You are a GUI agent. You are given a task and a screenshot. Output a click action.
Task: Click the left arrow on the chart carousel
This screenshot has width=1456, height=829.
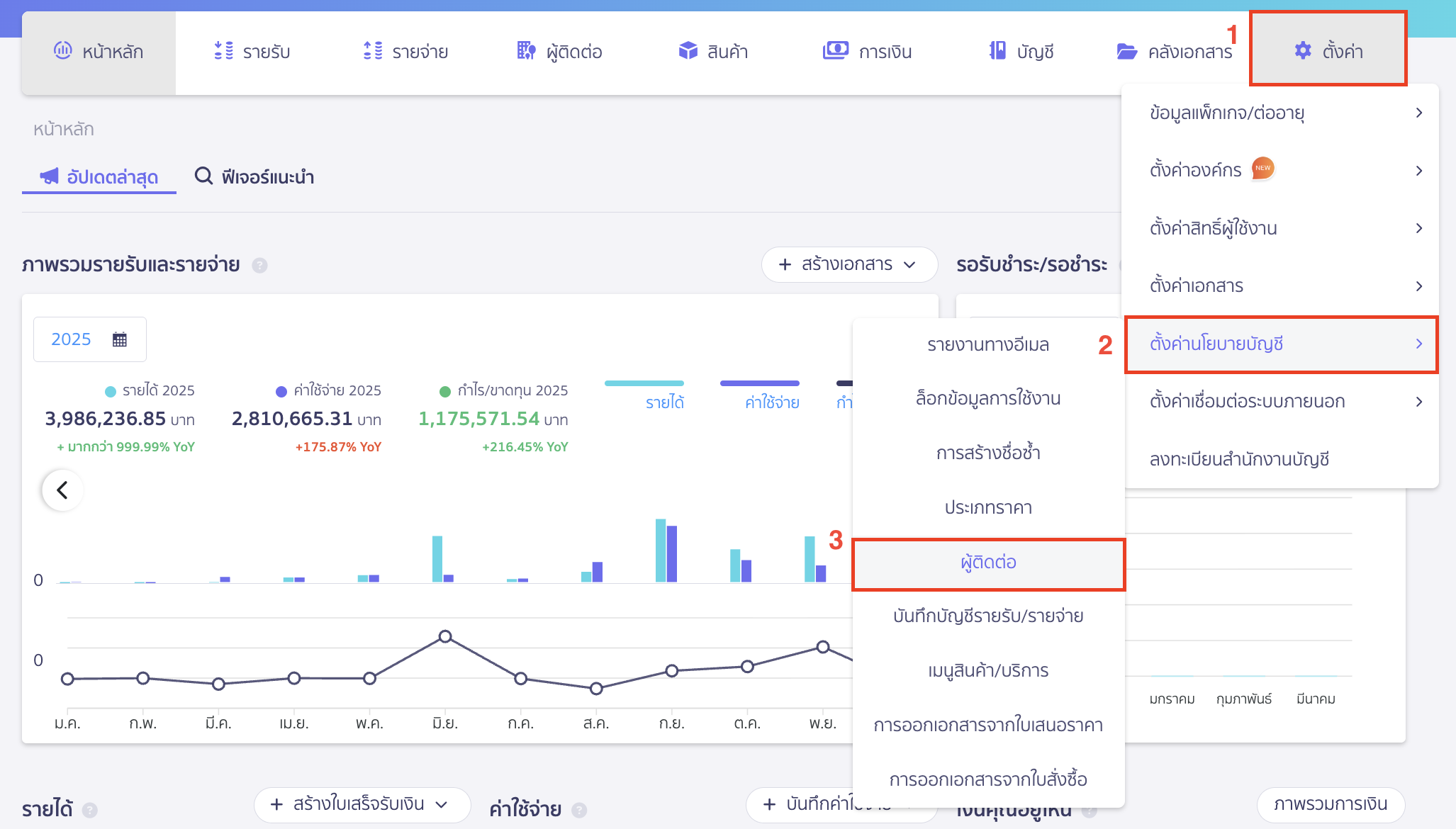[x=62, y=490]
